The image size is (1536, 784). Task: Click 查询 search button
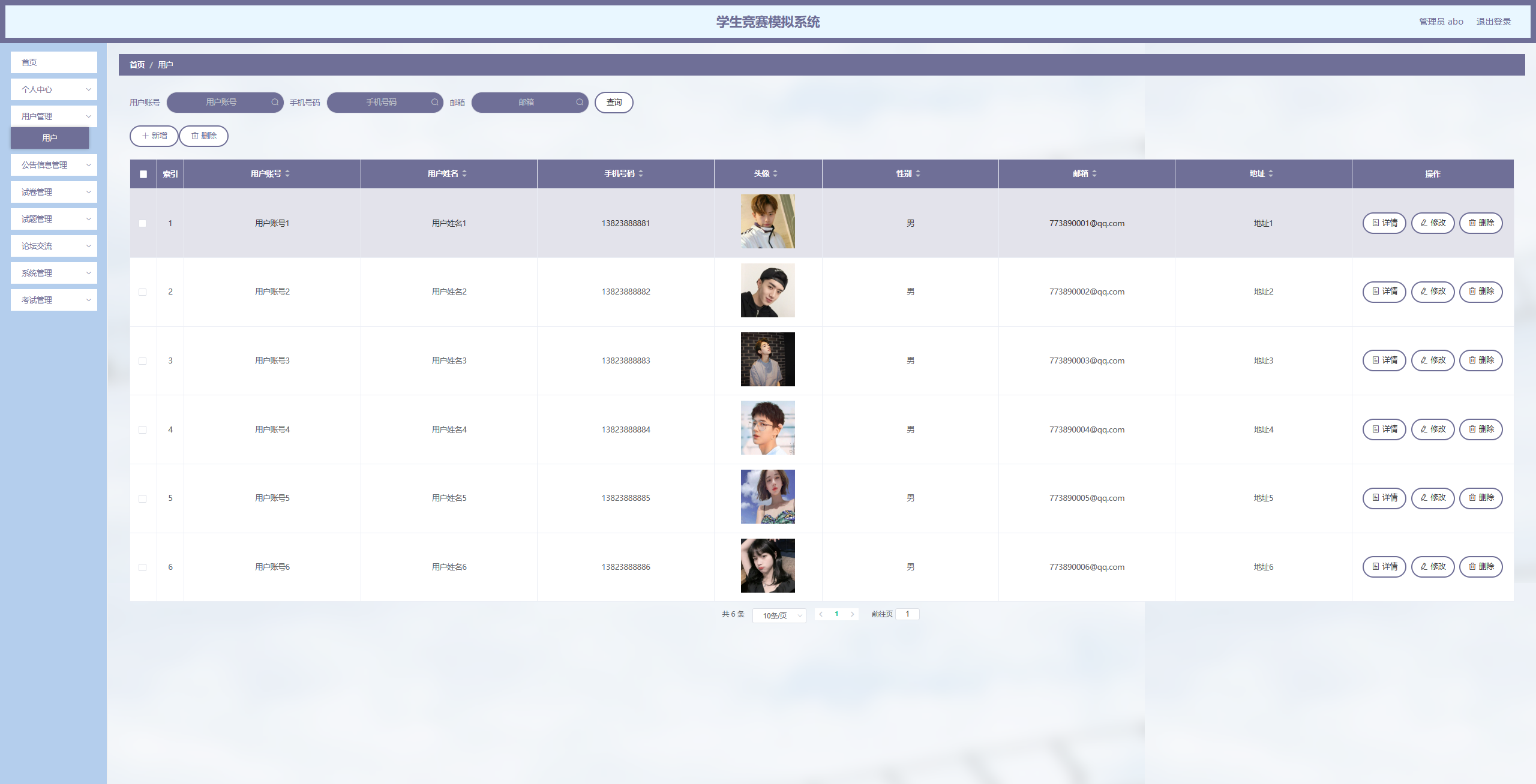(614, 103)
